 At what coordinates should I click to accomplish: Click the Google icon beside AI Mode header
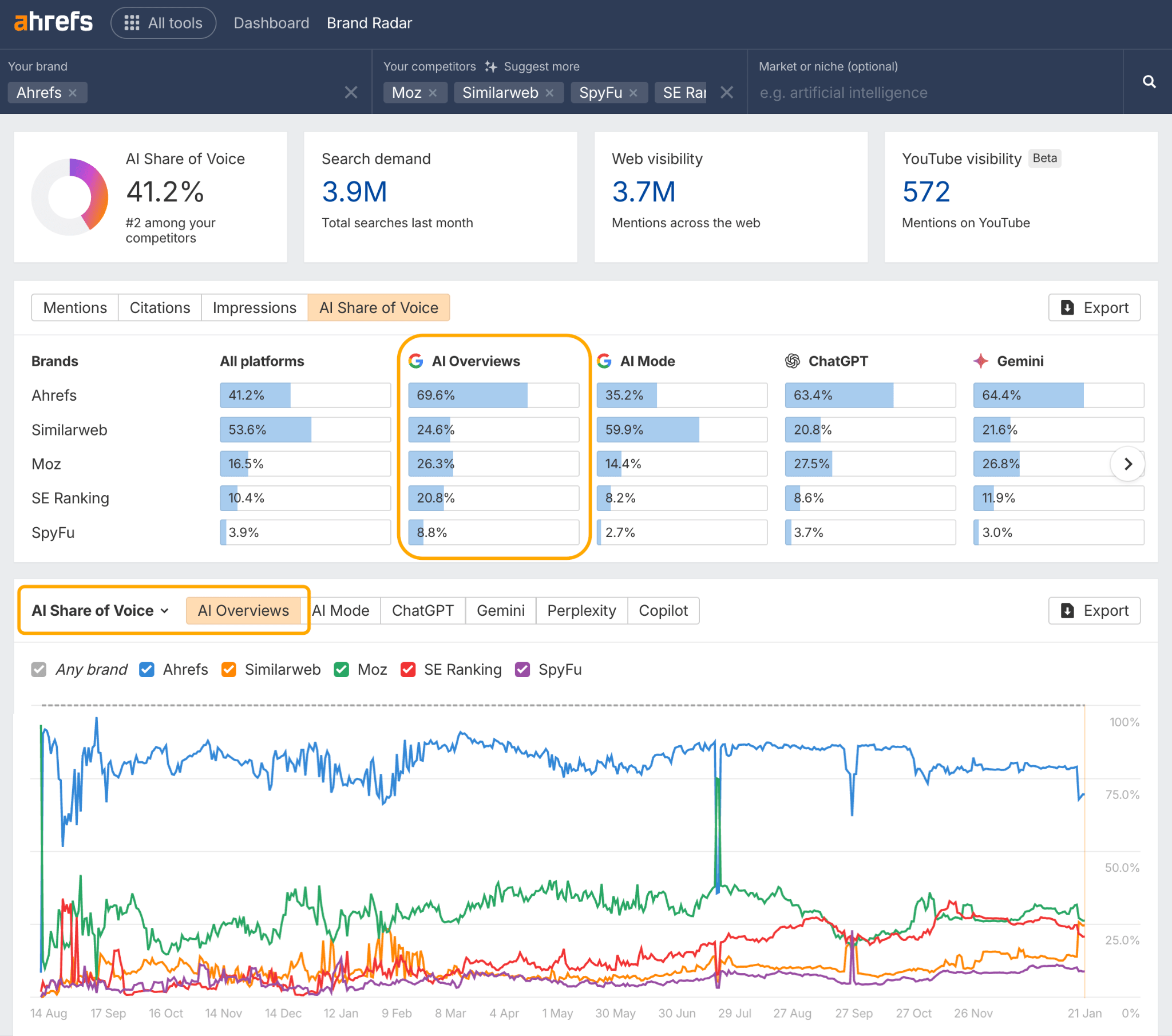click(x=604, y=361)
